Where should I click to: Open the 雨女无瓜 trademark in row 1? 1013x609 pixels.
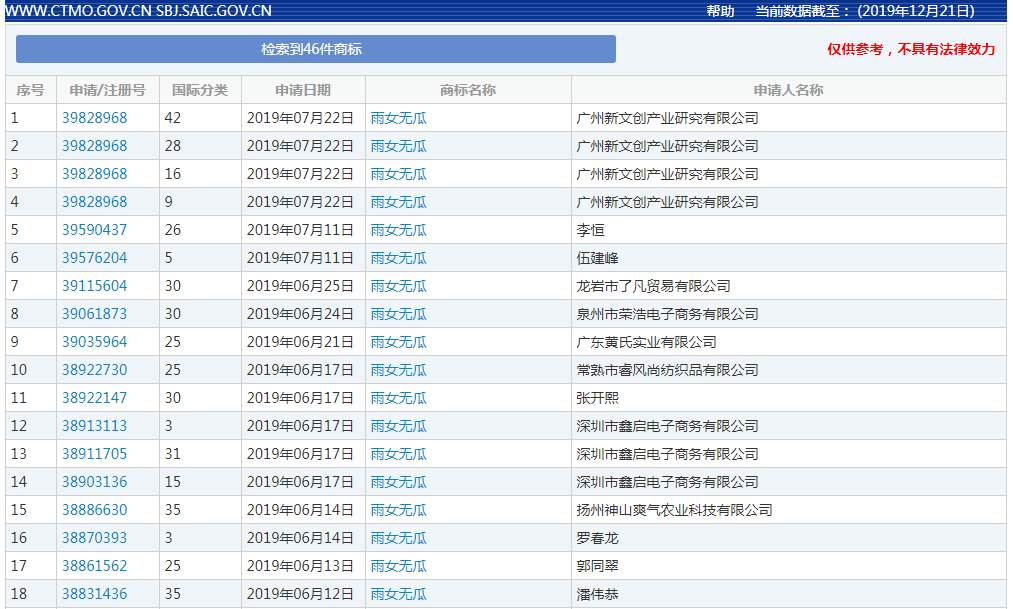[397, 117]
